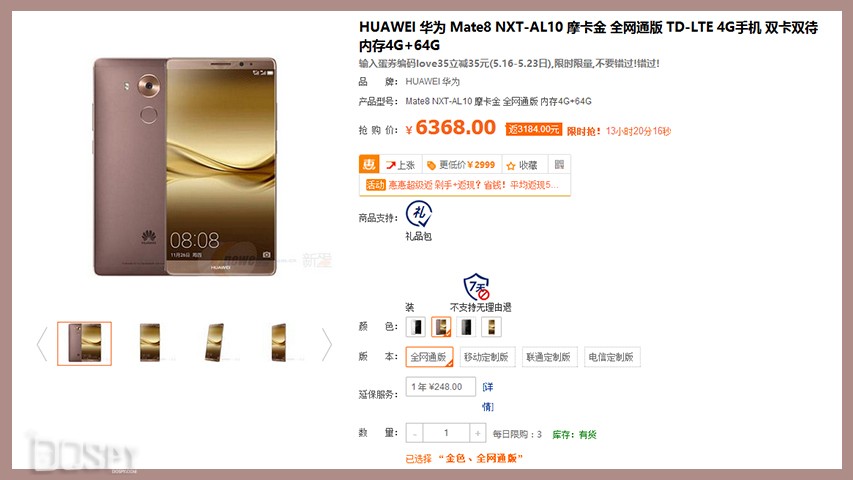
Task: Select the 移动定制版 version option
Action: (x=487, y=357)
